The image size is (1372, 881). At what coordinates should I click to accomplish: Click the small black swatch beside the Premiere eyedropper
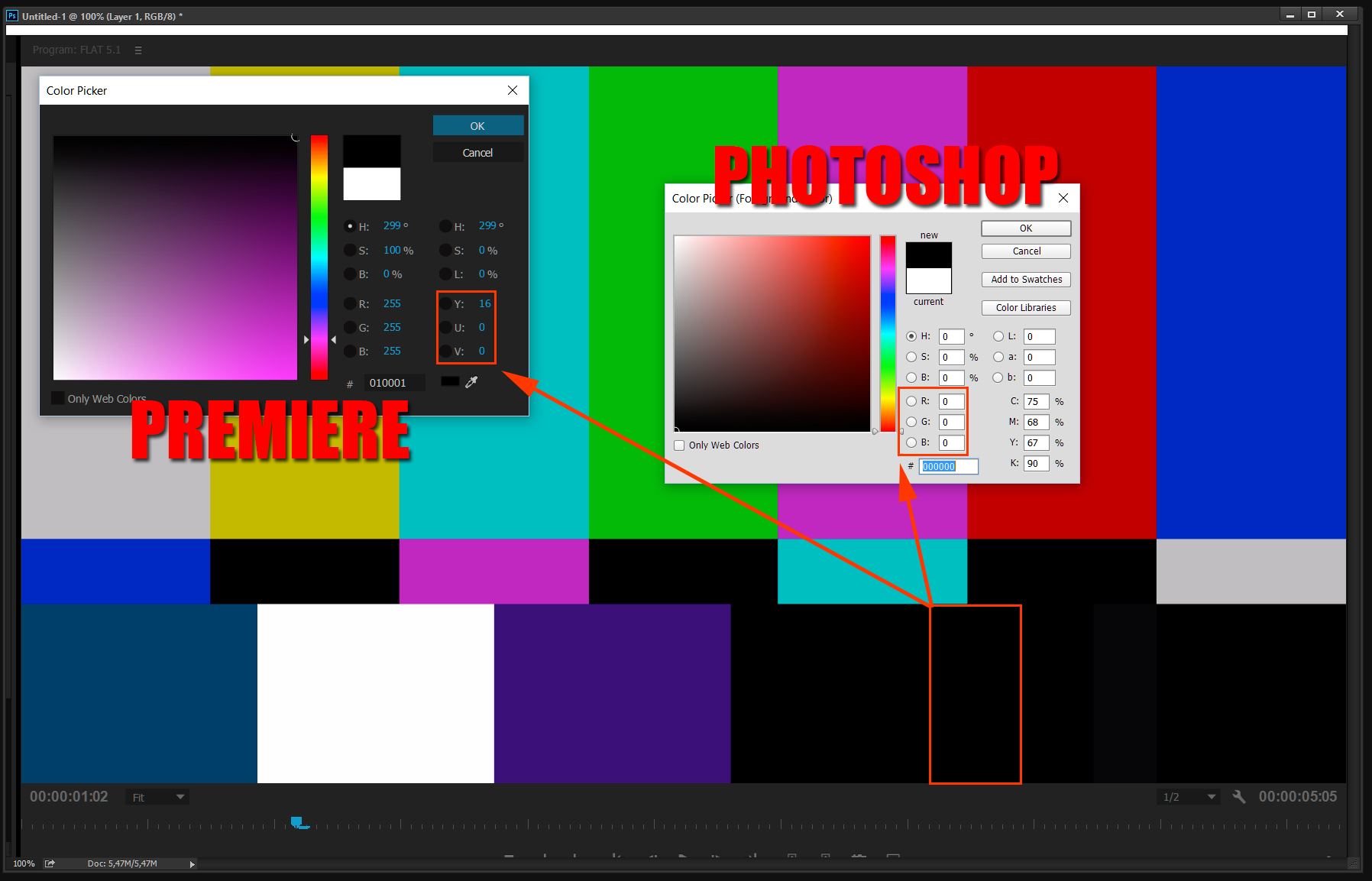[450, 382]
